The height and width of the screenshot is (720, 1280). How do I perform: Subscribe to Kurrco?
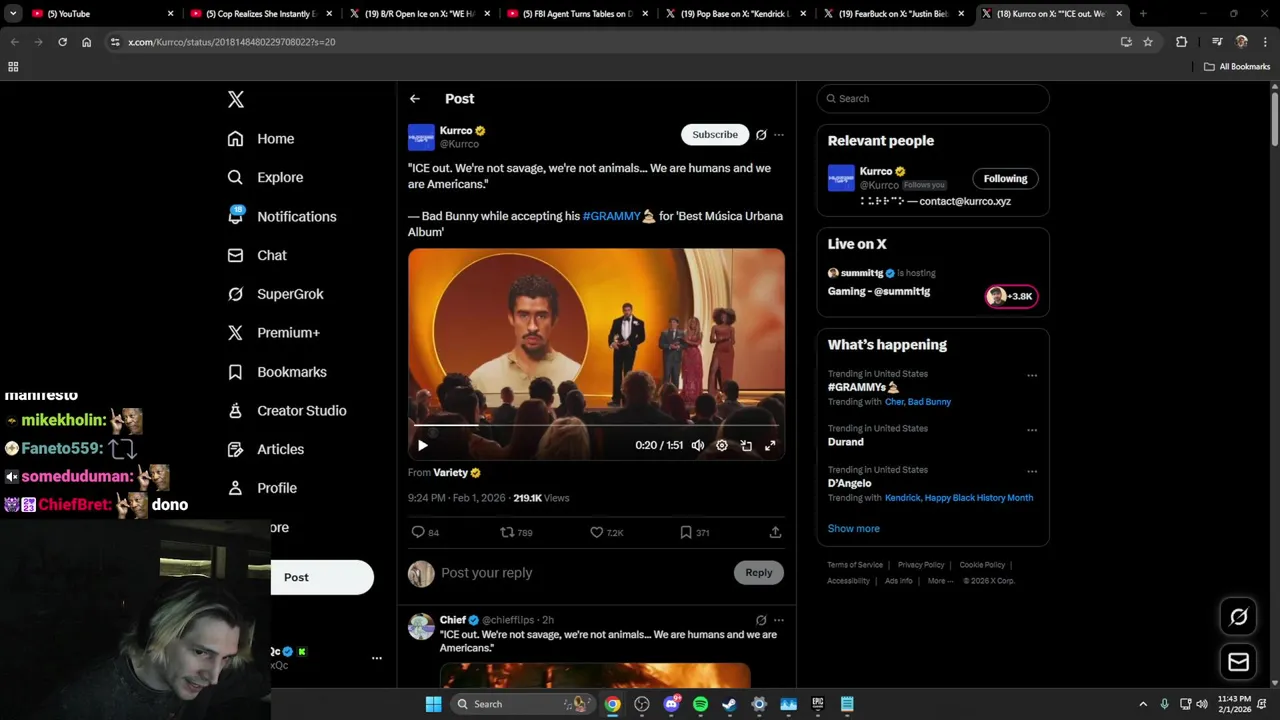click(715, 135)
